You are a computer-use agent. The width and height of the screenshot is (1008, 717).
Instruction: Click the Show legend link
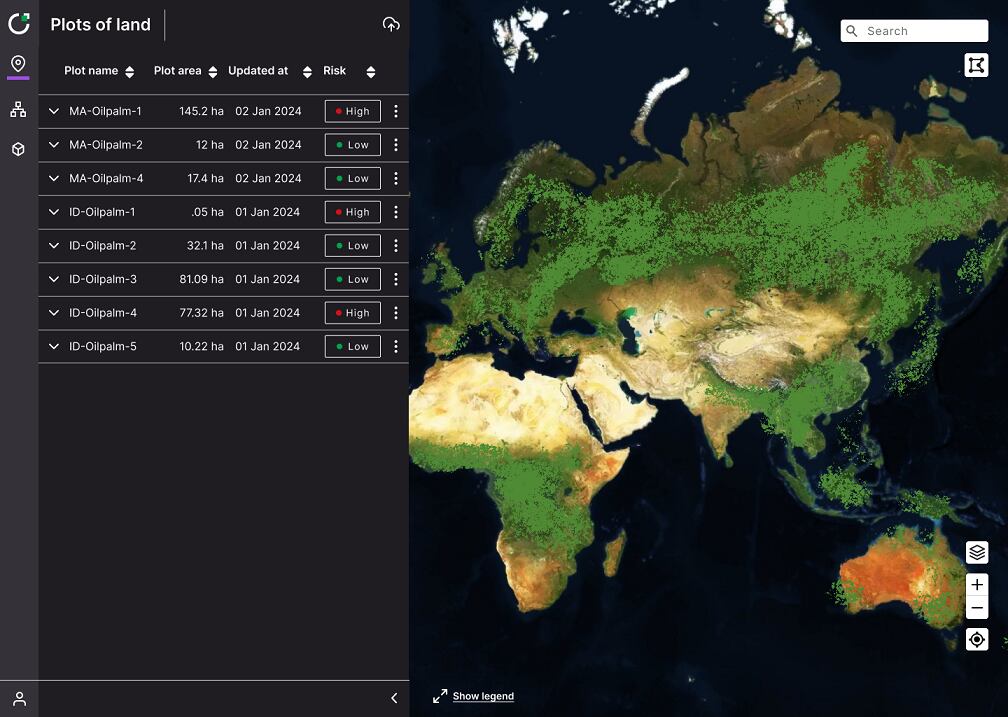tap(483, 696)
